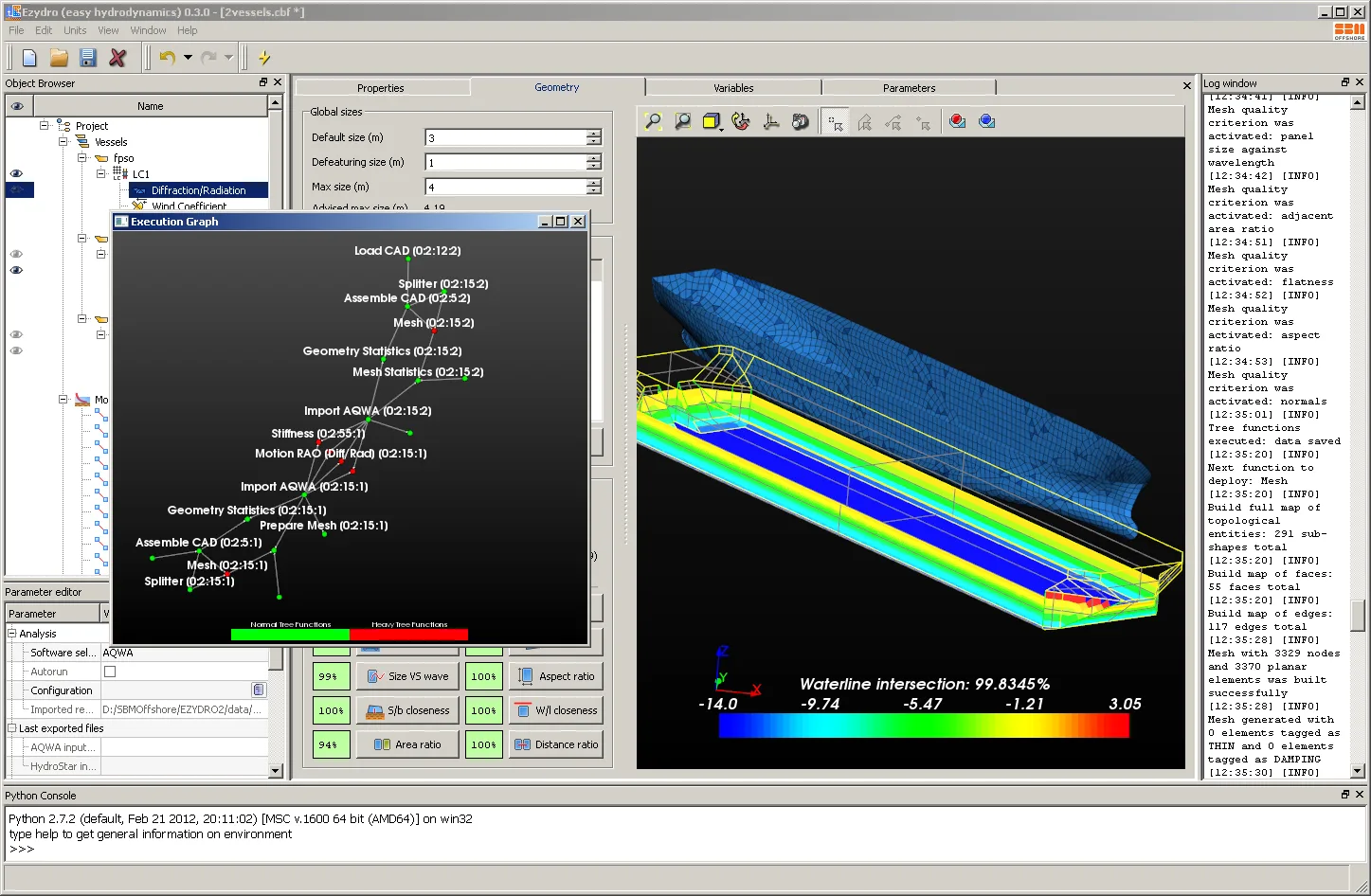Image resolution: width=1371 pixels, height=896 pixels.
Task: Click the Default size input field
Action: click(505, 138)
